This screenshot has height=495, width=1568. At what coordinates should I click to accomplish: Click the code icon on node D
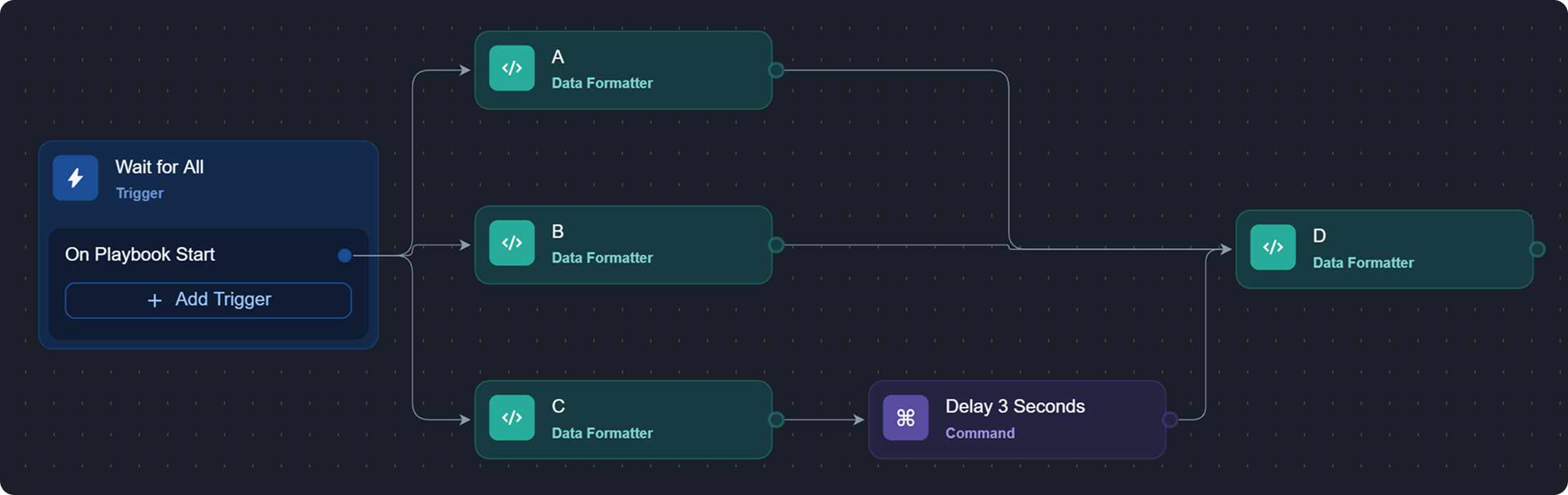[1272, 247]
